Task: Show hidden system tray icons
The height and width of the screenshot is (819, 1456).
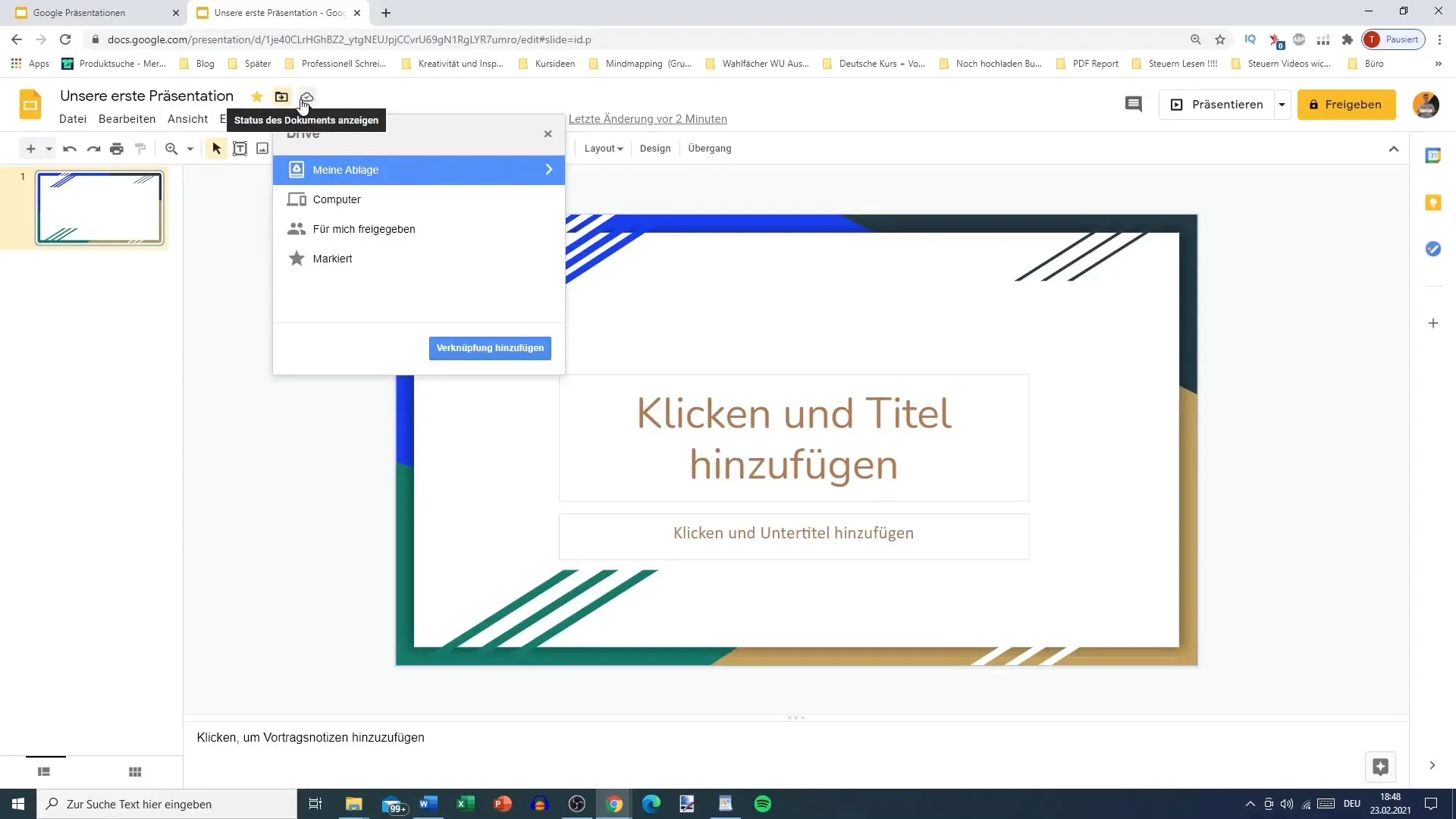Action: [1250, 804]
